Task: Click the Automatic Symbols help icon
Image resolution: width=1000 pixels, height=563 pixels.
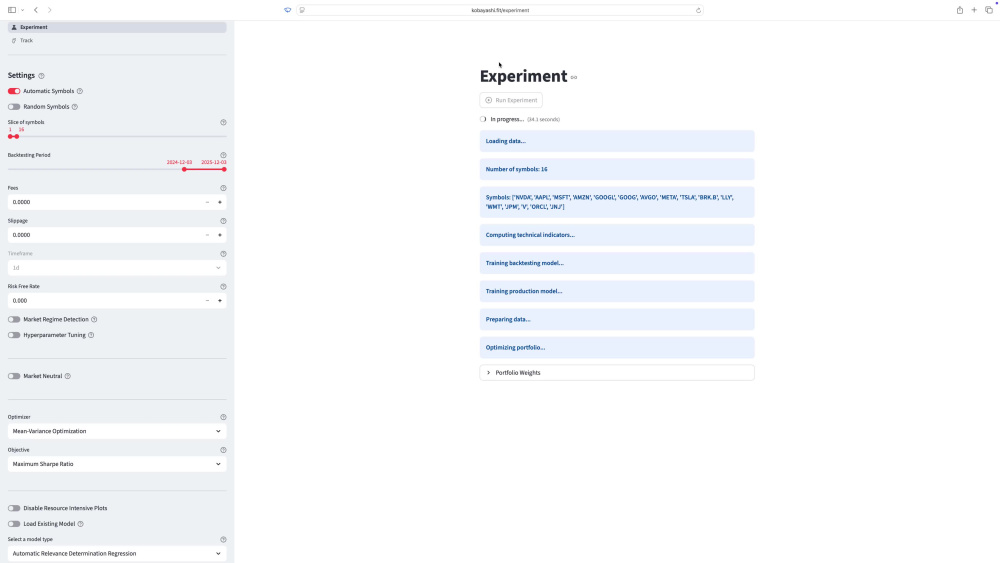Action: 80,91
